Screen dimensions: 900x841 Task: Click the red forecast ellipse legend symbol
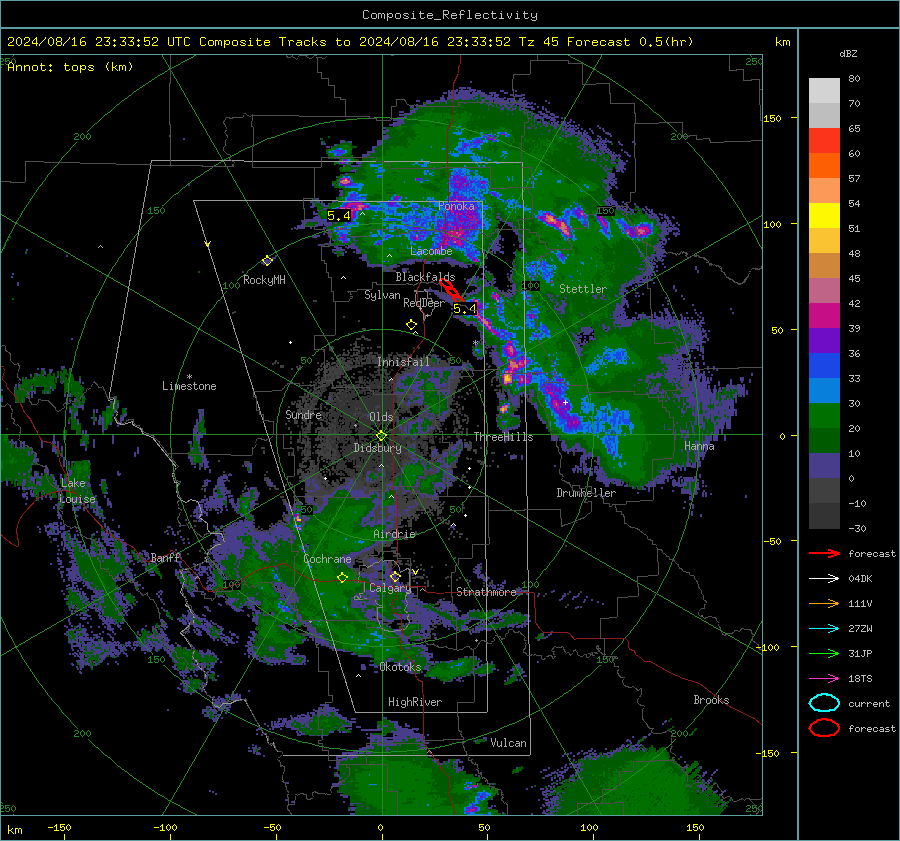824,728
